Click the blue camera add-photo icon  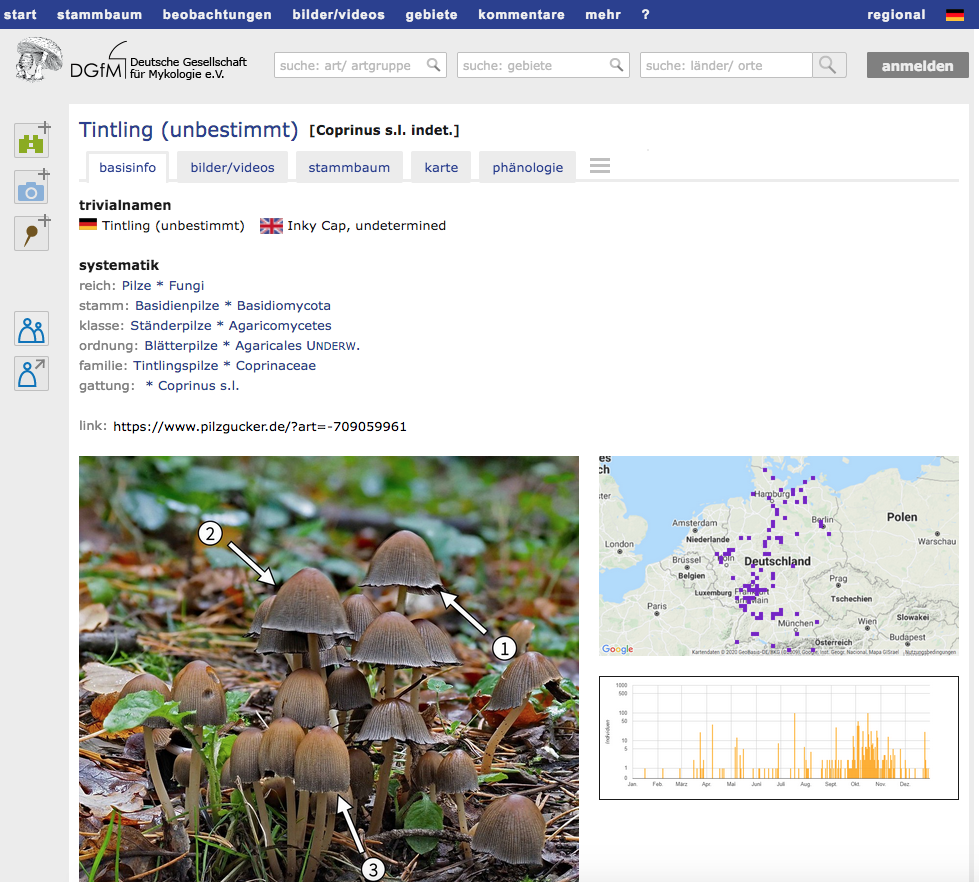tap(32, 188)
